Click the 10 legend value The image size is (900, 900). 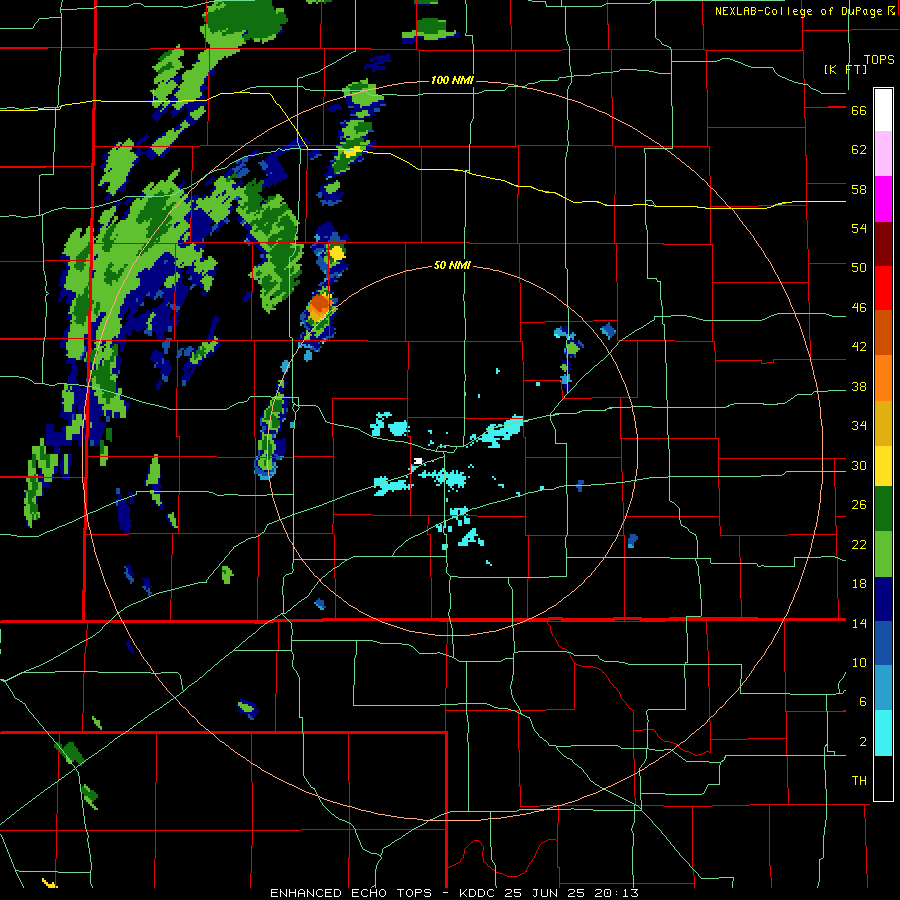pyautogui.click(x=859, y=663)
